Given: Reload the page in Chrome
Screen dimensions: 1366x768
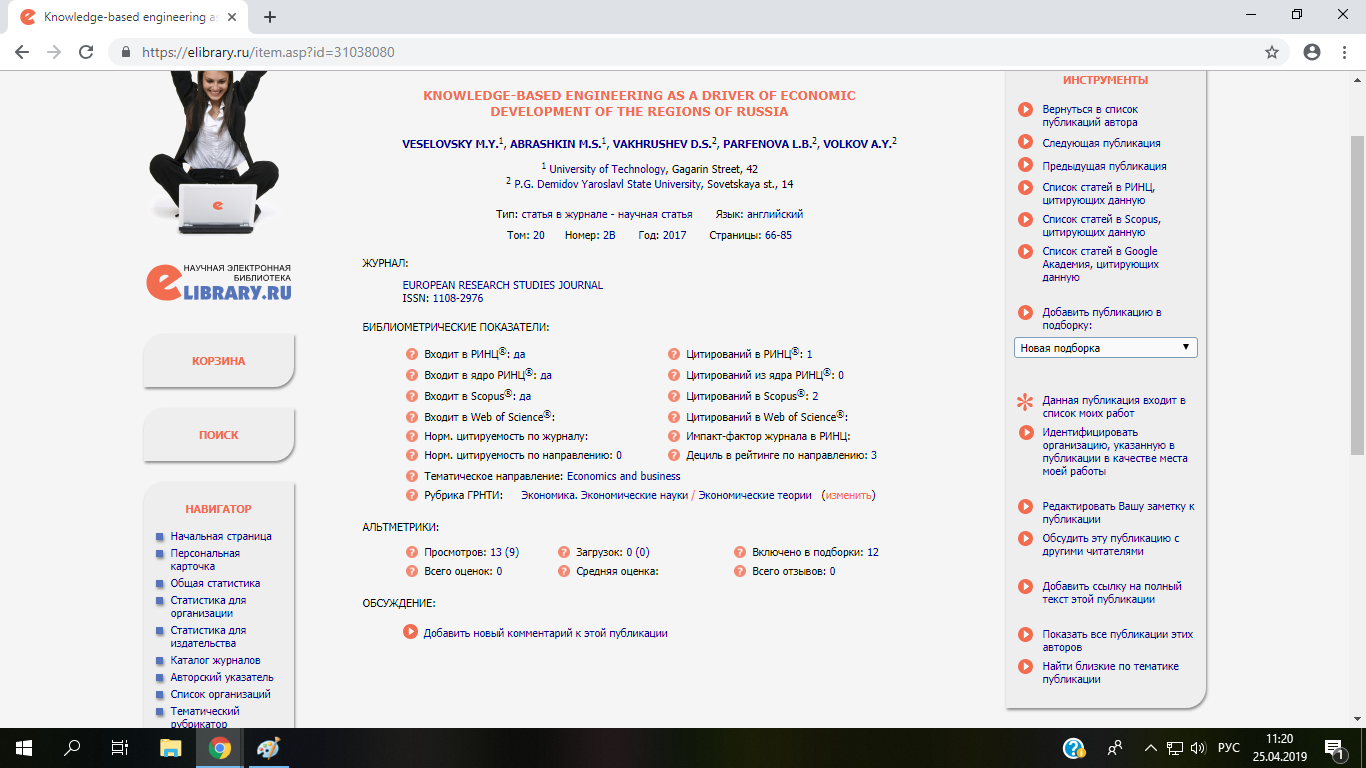Looking at the screenshot, I should (x=86, y=52).
